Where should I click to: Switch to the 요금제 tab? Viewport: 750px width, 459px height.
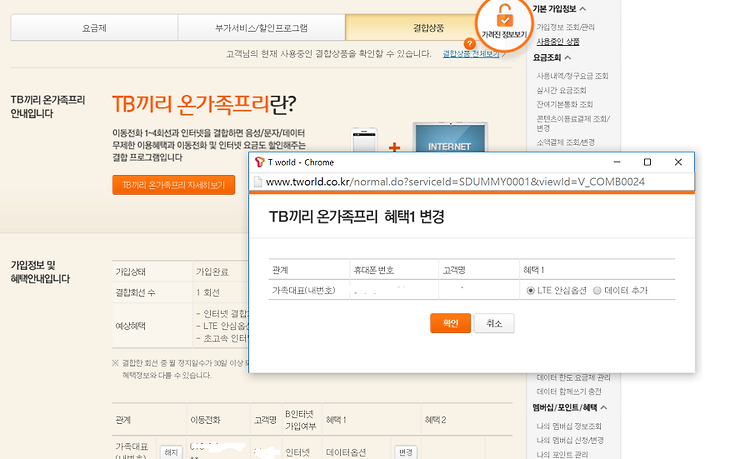(x=94, y=28)
